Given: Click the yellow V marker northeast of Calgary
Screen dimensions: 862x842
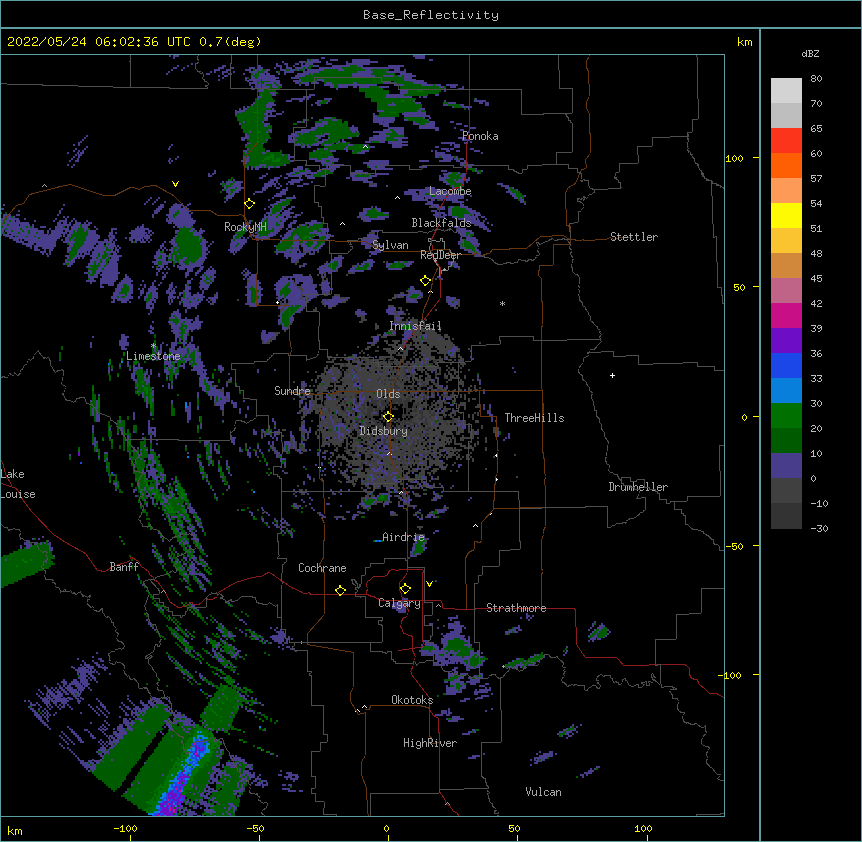Looking at the screenshot, I should pos(429,584).
